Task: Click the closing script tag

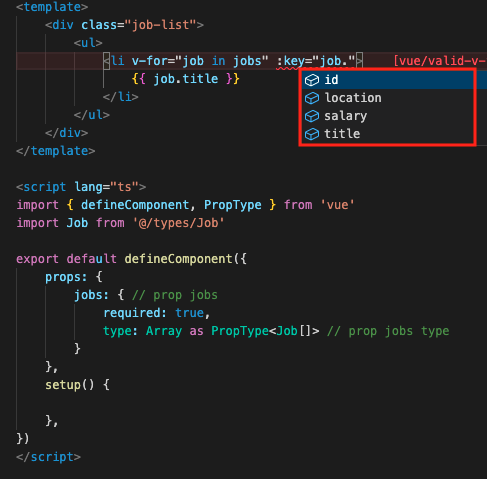Action: click(x=48, y=457)
